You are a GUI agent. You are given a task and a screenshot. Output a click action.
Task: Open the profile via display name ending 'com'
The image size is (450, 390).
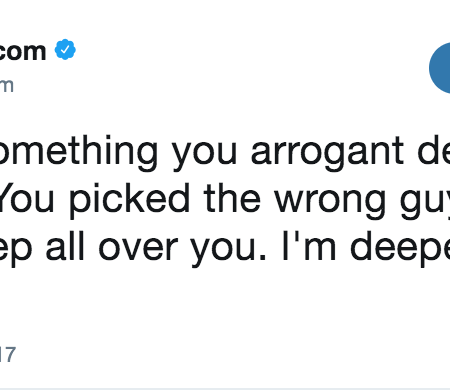pyautogui.click(x=23, y=51)
